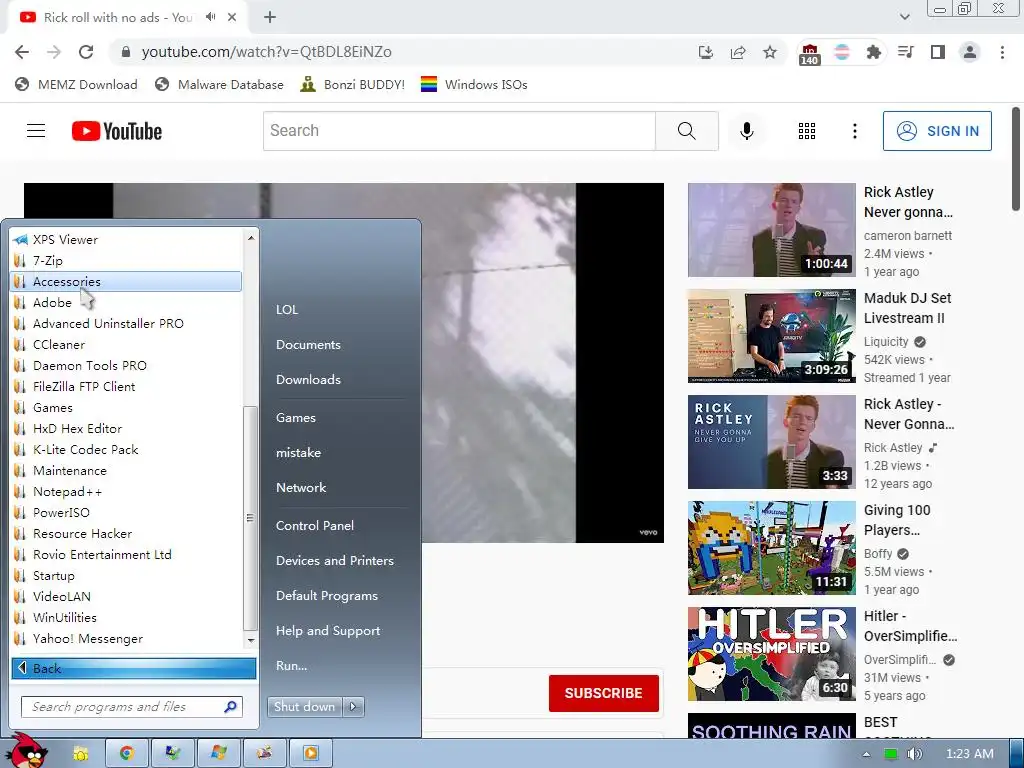Mute the tab via the speaker icon
The image size is (1024, 768).
coord(210,17)
